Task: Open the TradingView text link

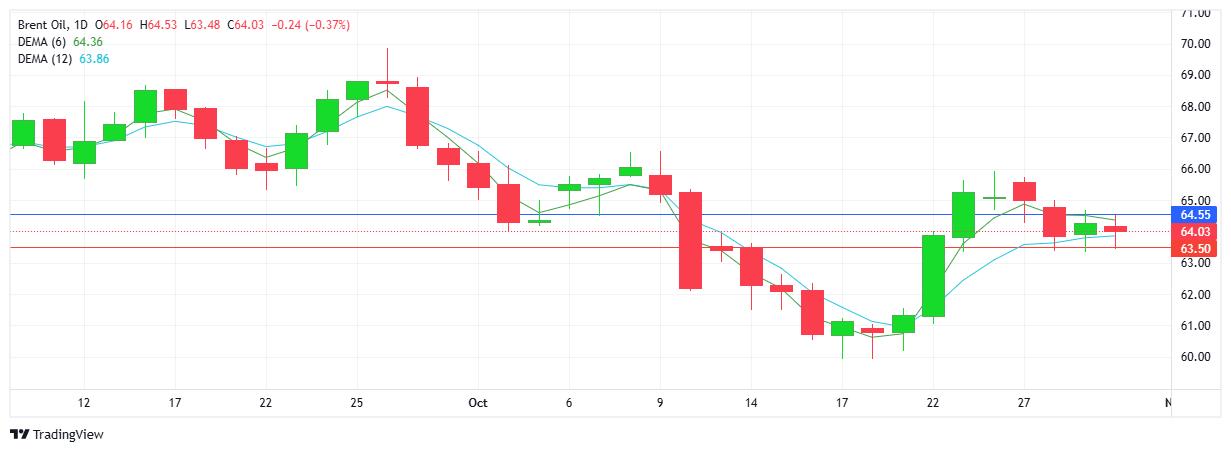Action: point(67,434)
